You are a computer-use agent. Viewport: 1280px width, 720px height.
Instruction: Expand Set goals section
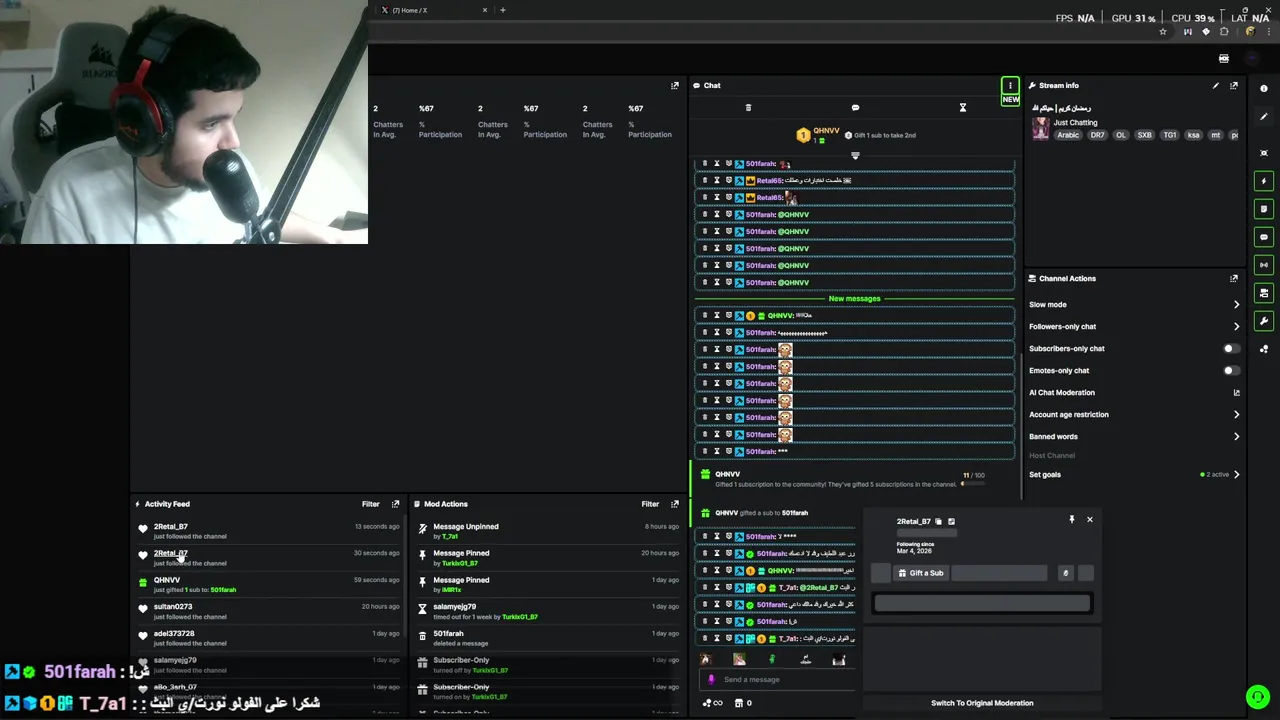[x=1134, y=475]
